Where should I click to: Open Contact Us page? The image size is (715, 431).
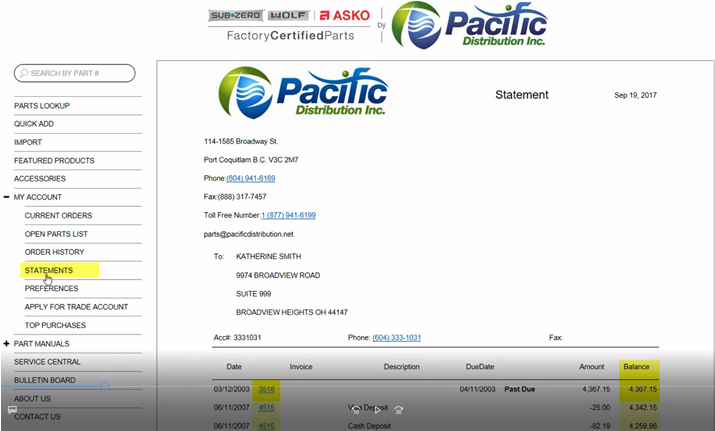point(37,417)
